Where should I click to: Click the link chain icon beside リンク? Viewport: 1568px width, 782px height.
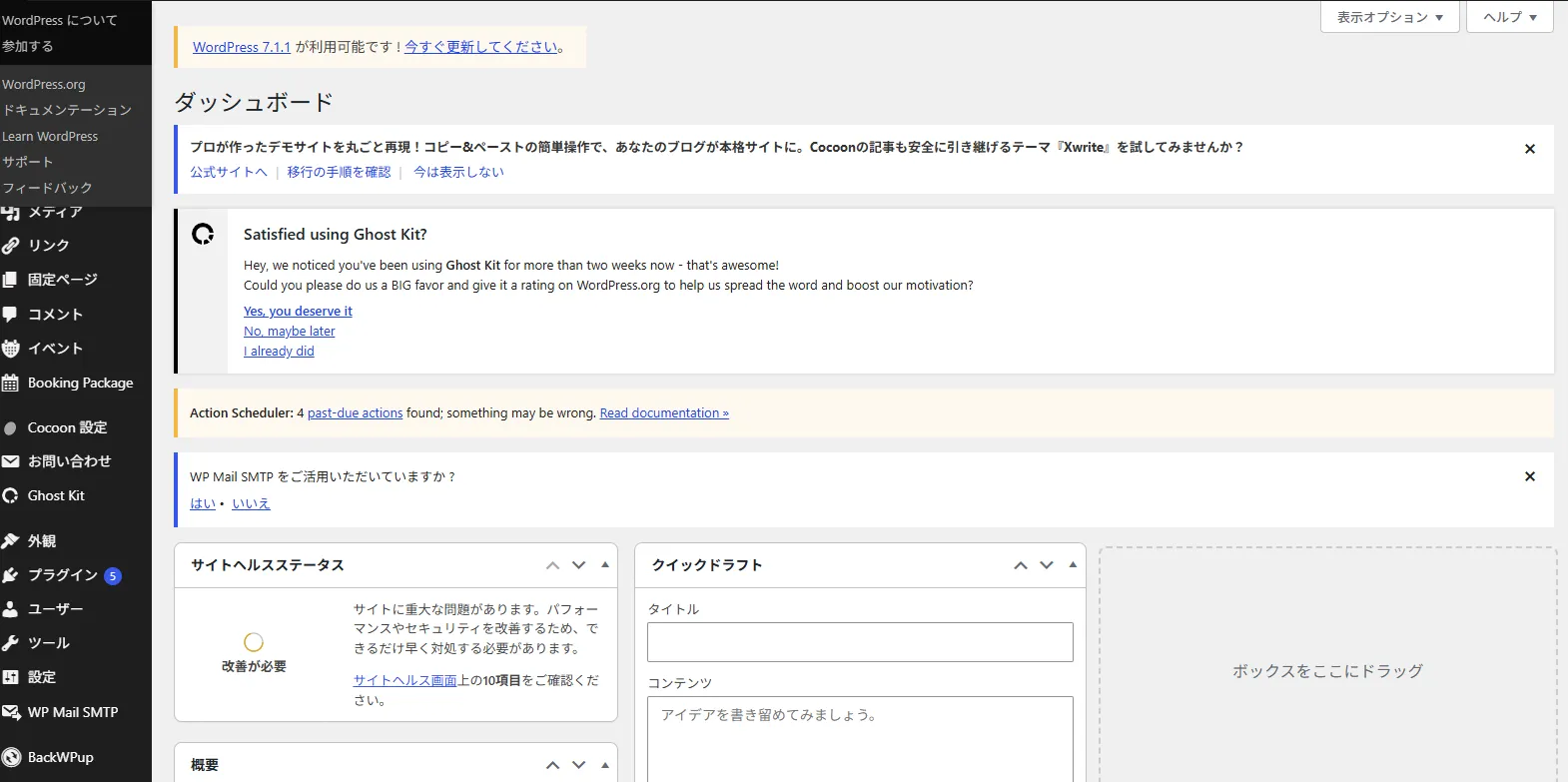(11, 246)
